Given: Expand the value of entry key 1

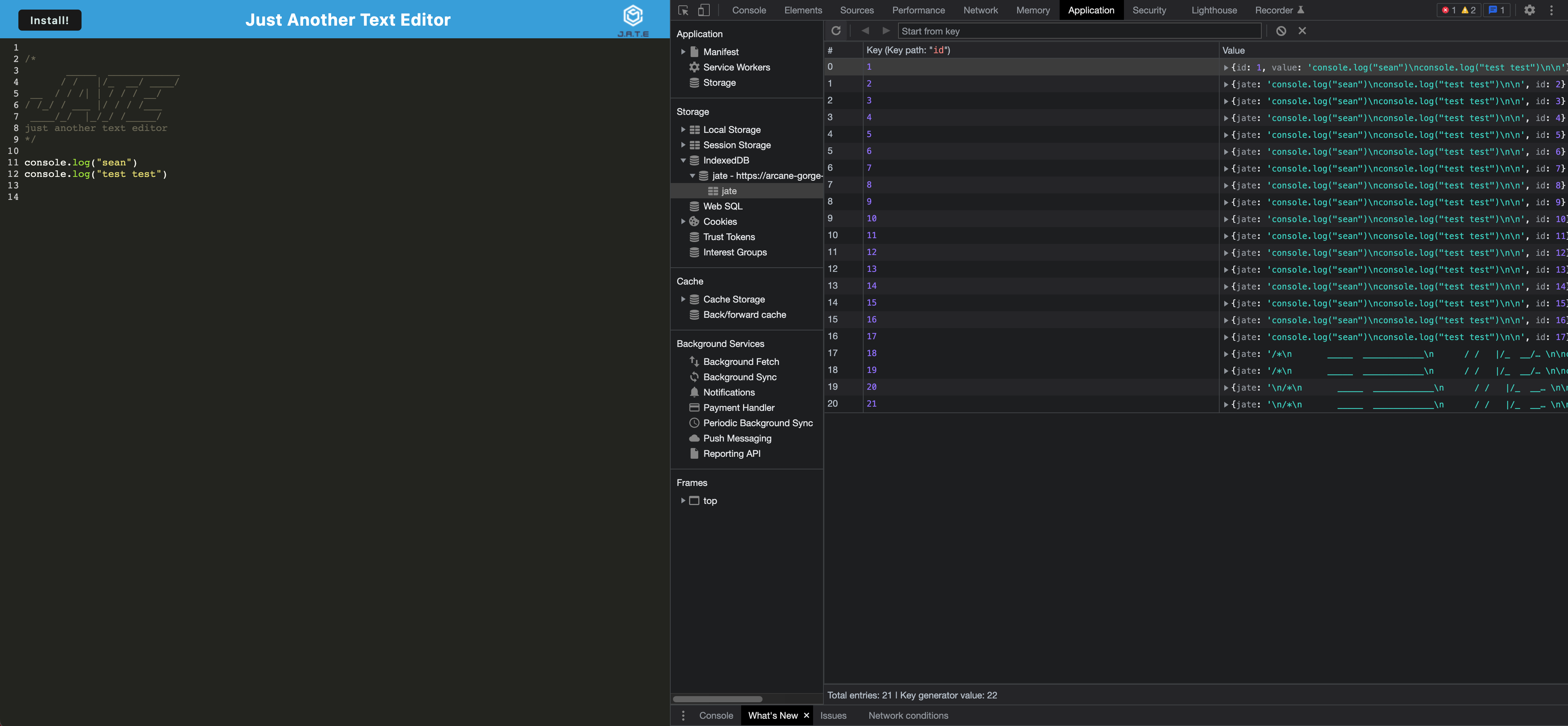Looking at the screenshot, I should click(1225, 68).
